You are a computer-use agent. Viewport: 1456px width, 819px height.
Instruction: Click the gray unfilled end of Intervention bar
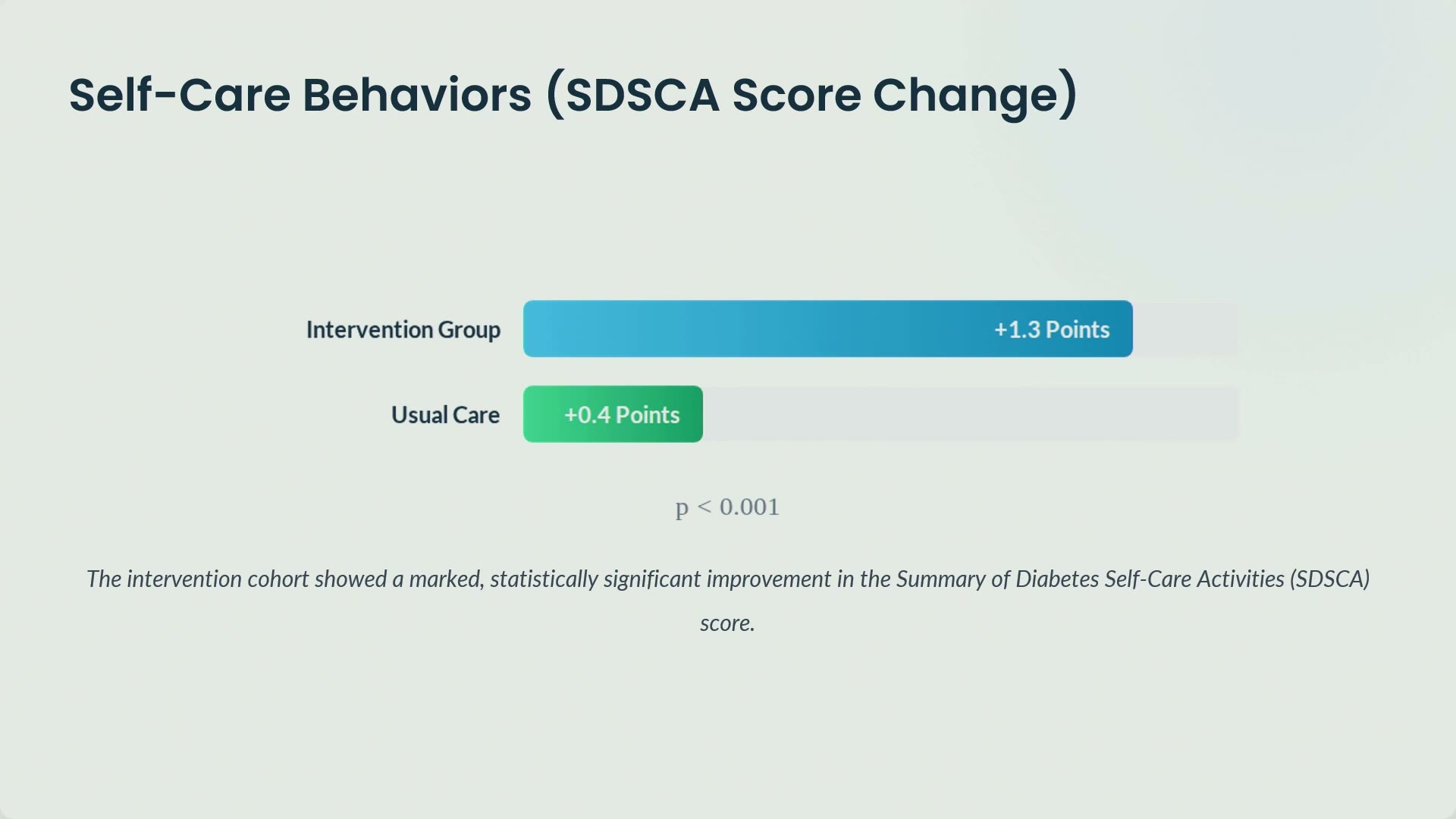(x=1186, y=329)
